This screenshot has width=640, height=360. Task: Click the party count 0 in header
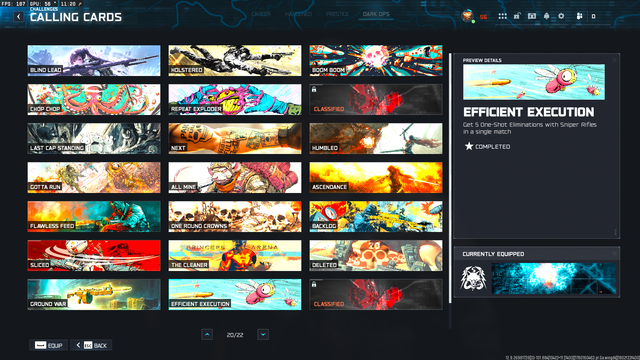(593, 16)
